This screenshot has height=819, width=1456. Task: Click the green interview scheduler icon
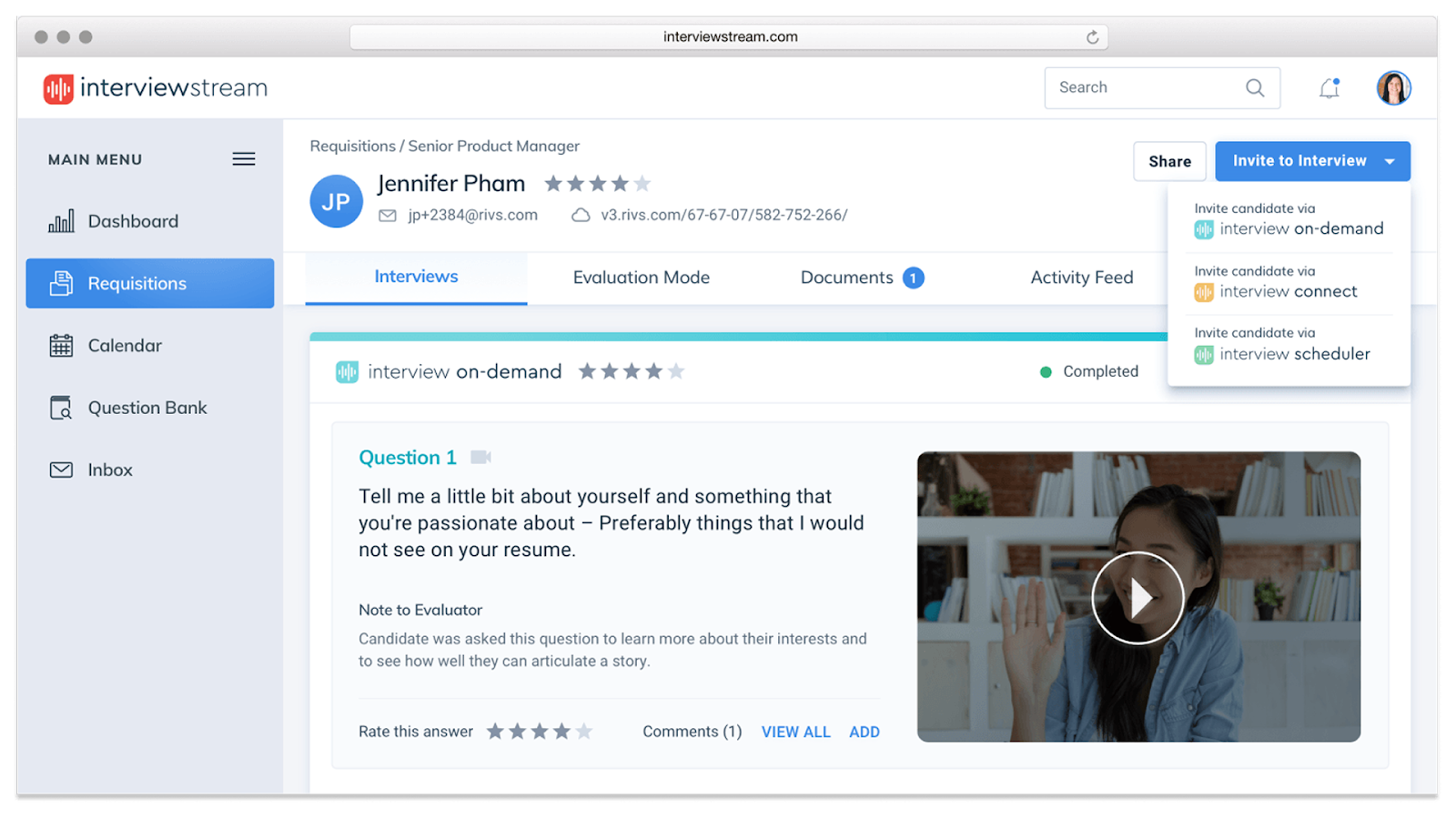1204,355
